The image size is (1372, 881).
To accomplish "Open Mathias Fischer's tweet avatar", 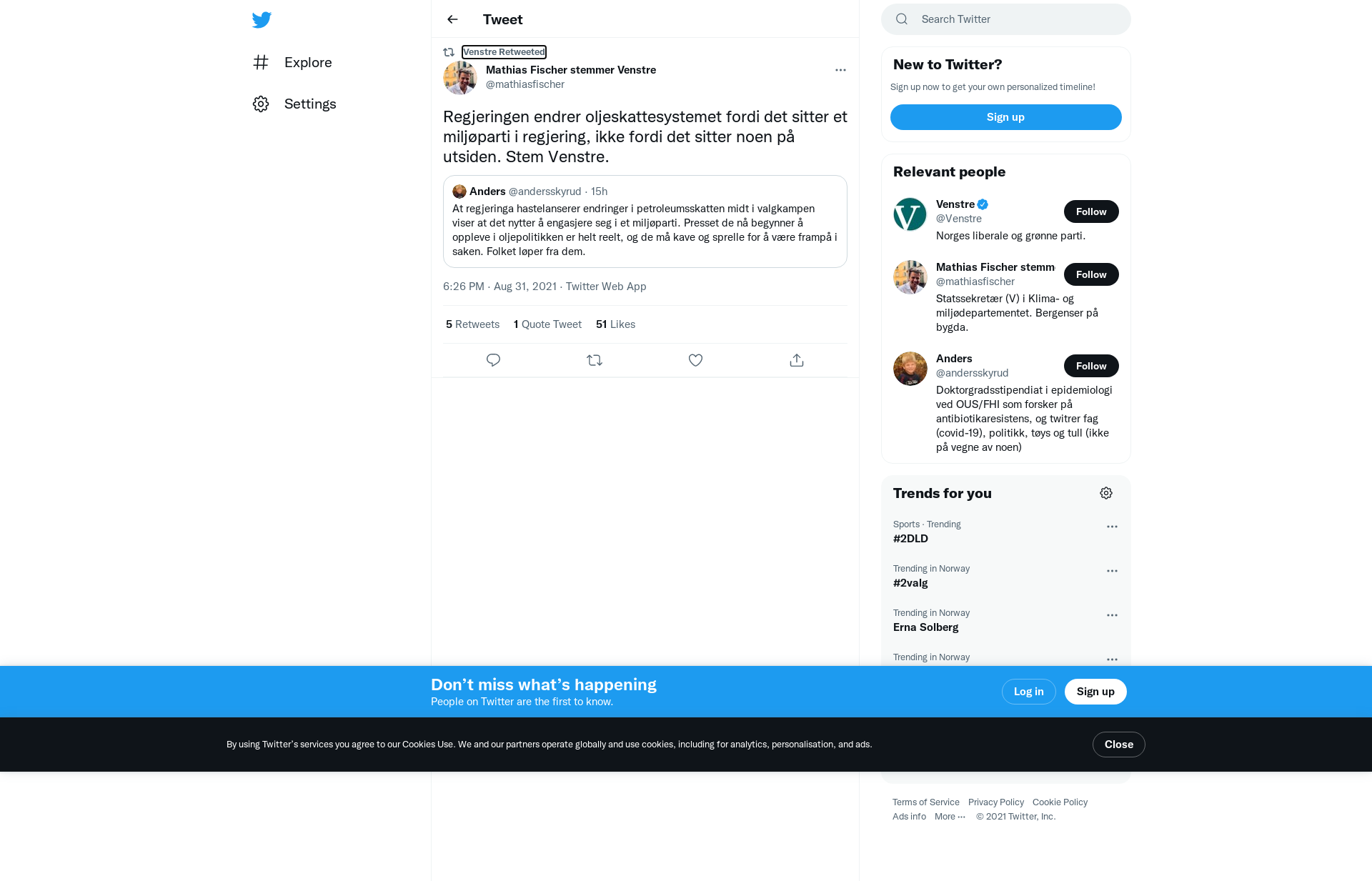I will coord(460,78).
